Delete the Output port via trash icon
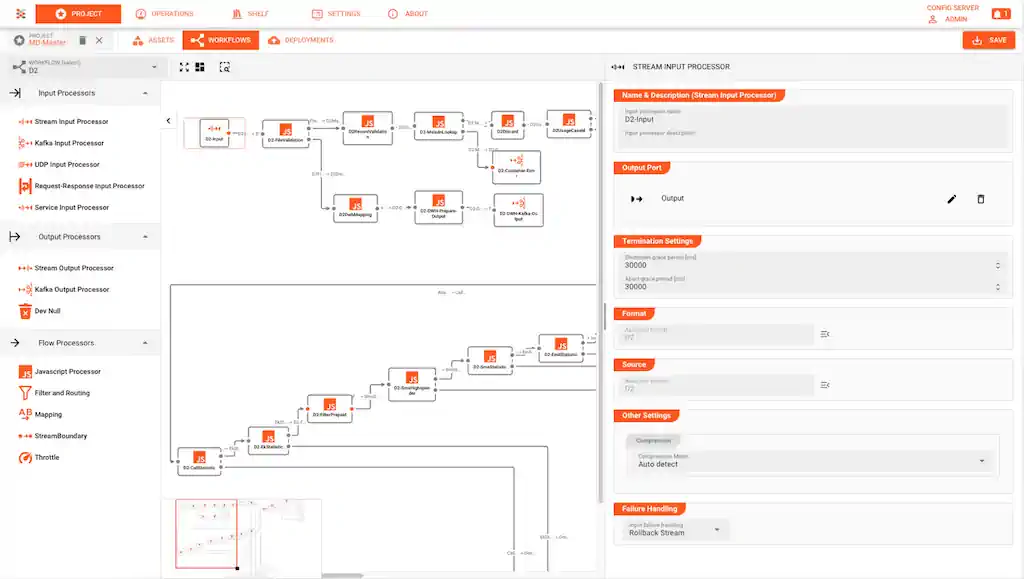1024x579 pixels. 981,199
